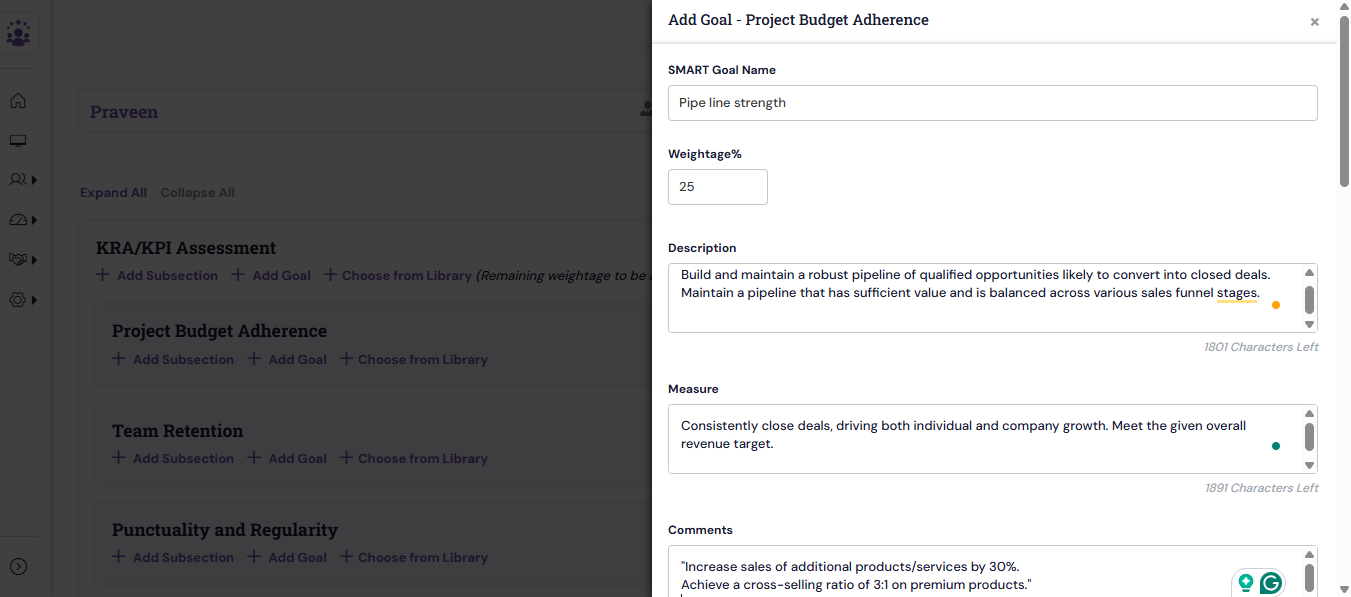
Task: Click Collapse All link
Action: click(197, 193)
